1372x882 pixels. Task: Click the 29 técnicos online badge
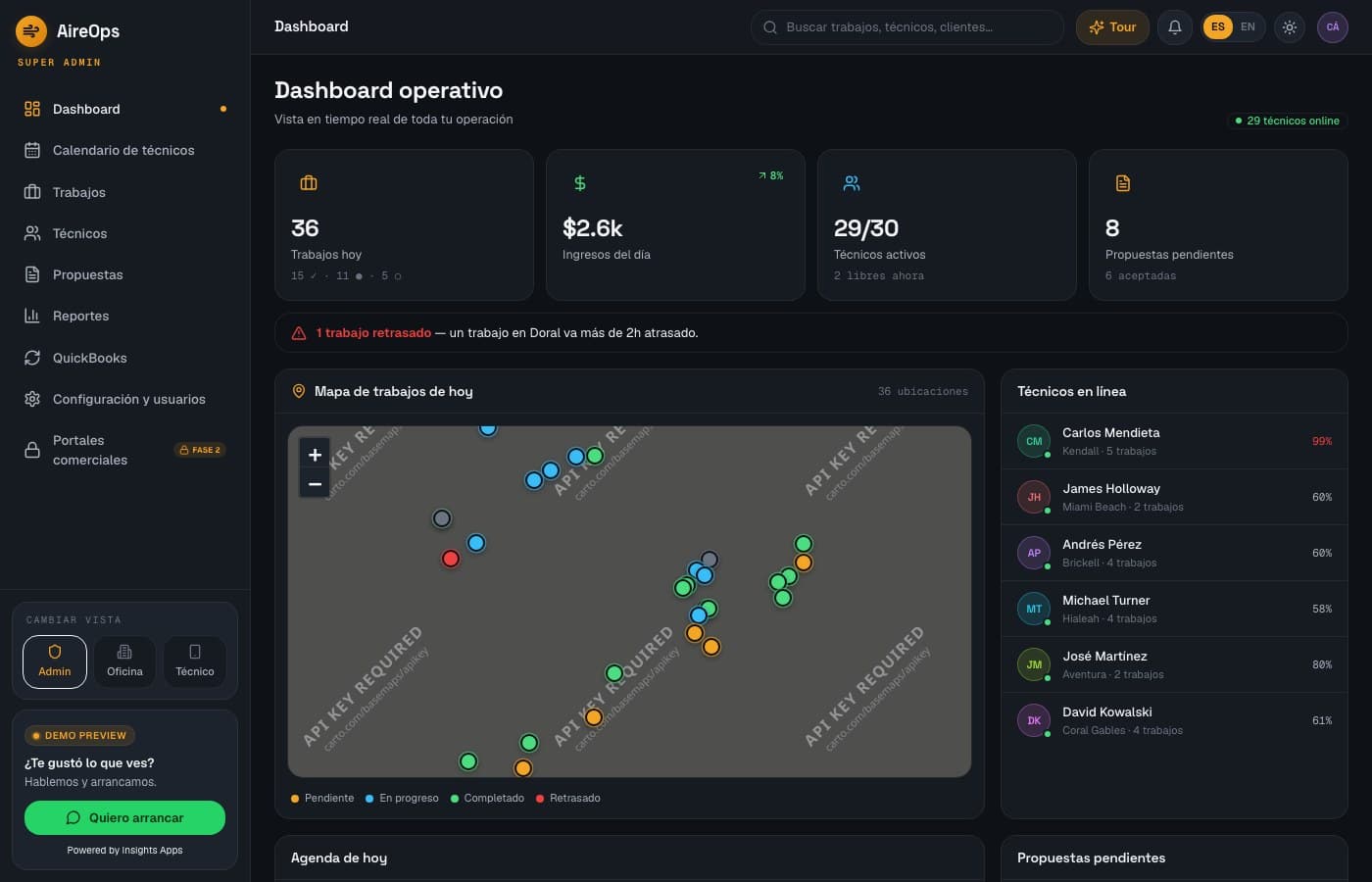[x=1288, y=121]
